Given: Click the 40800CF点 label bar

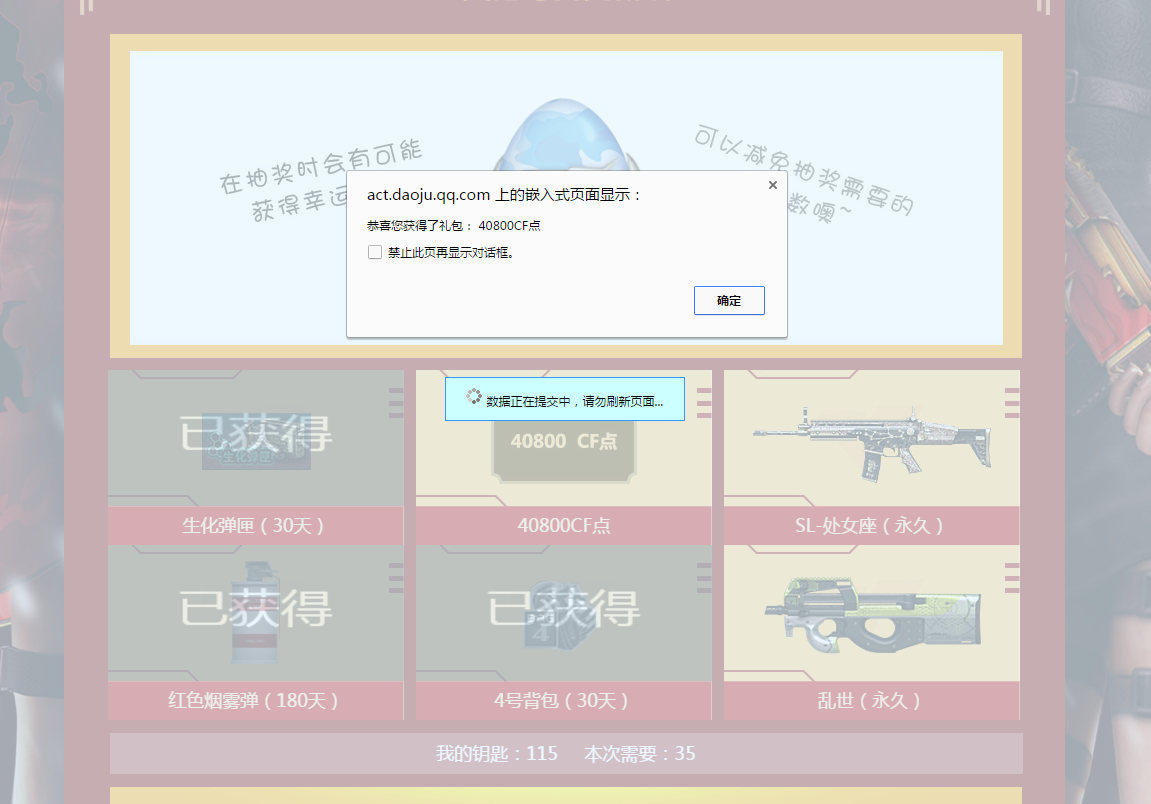Looking at the screenshot, I should [x=564, y=526].
